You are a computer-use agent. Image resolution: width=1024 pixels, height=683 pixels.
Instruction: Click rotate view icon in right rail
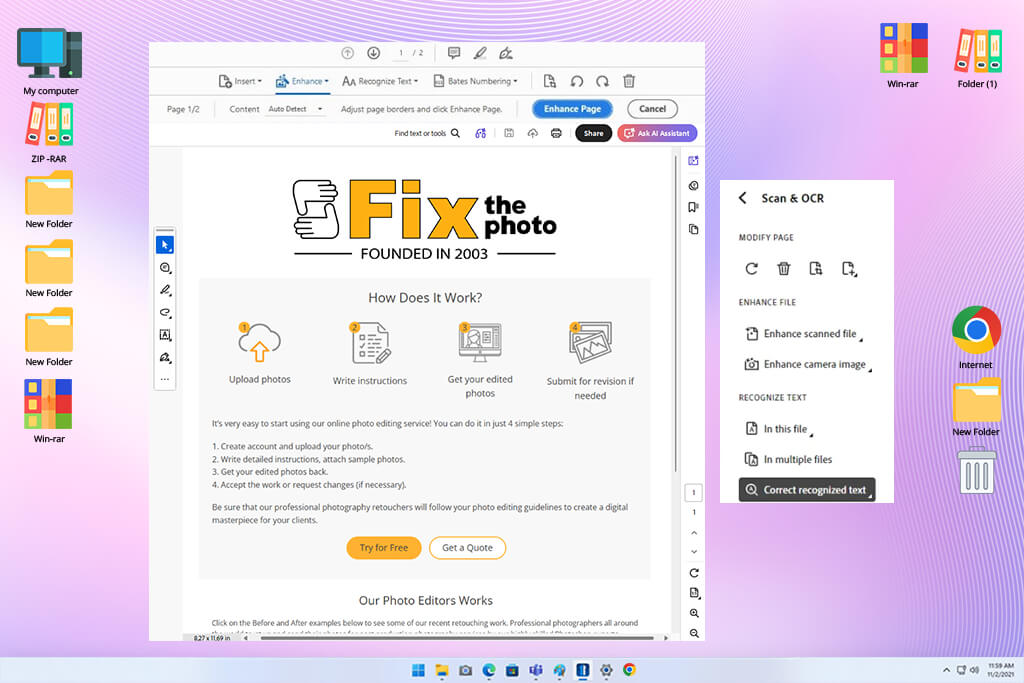[x=694, y=573]
